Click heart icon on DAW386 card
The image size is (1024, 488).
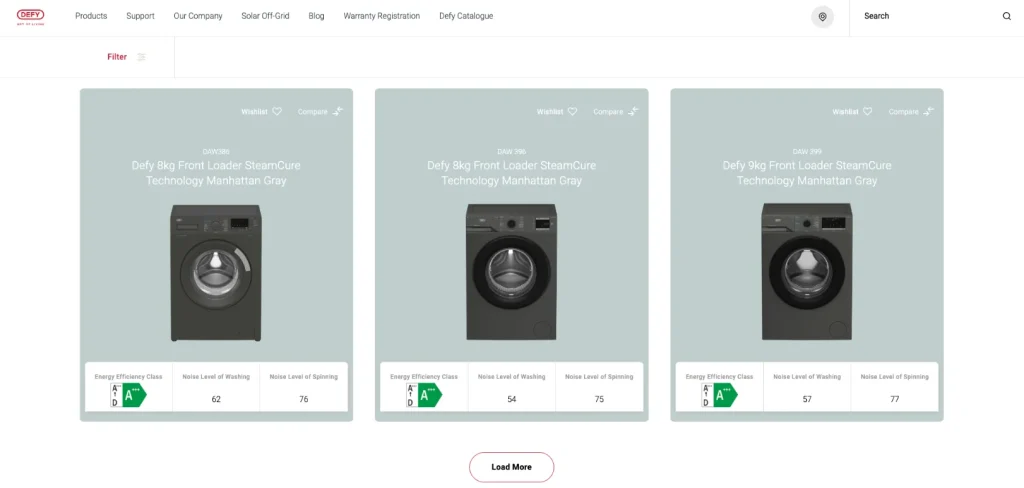click(x=277, y=112)
